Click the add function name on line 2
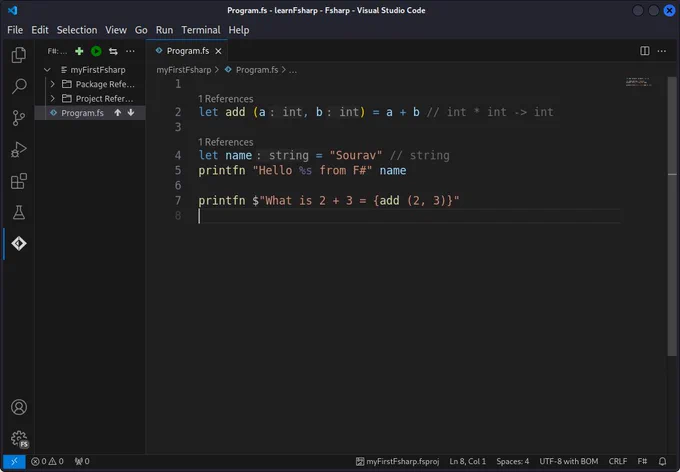Image resolution: width=680 pixels, height=472 pixels. pos(235,112)
